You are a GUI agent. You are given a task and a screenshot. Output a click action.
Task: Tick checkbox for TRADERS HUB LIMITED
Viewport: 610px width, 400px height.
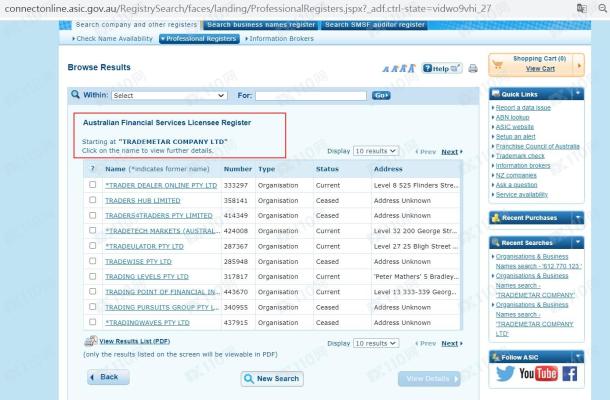(x=92, y=200)
